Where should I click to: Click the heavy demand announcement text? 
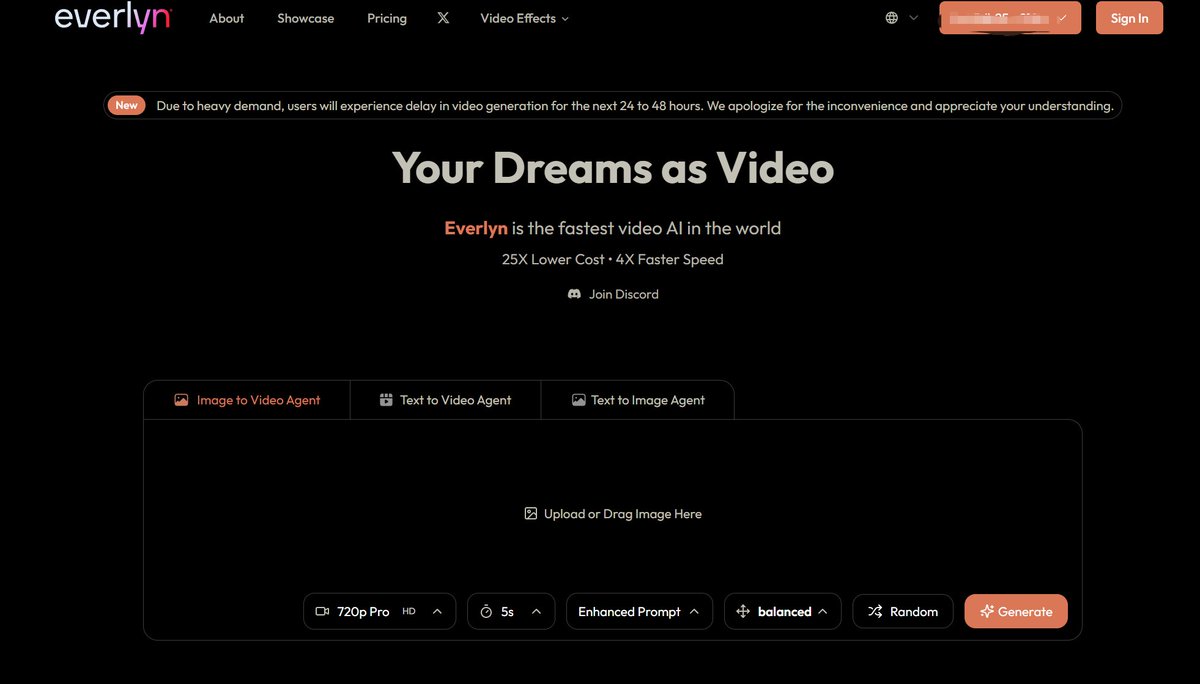[634, 106]
